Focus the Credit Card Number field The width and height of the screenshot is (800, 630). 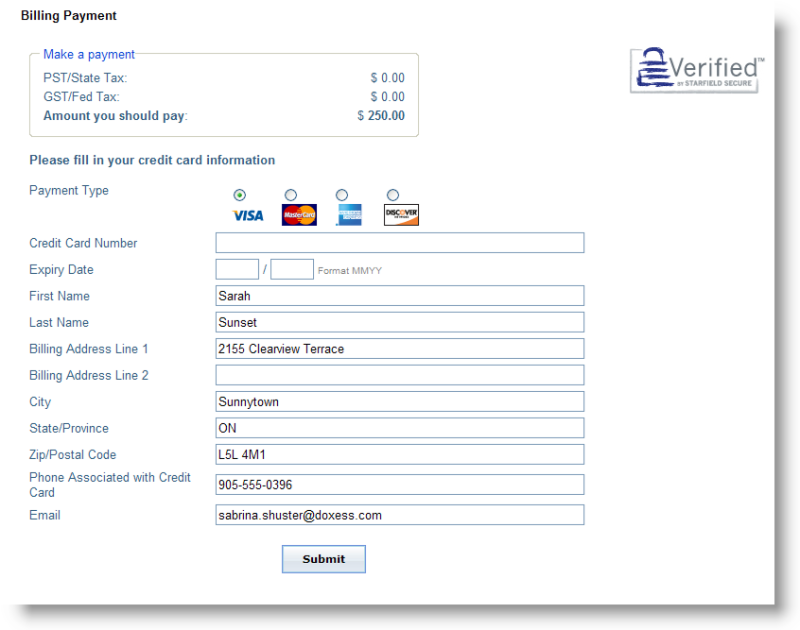[x=400, y=243]
